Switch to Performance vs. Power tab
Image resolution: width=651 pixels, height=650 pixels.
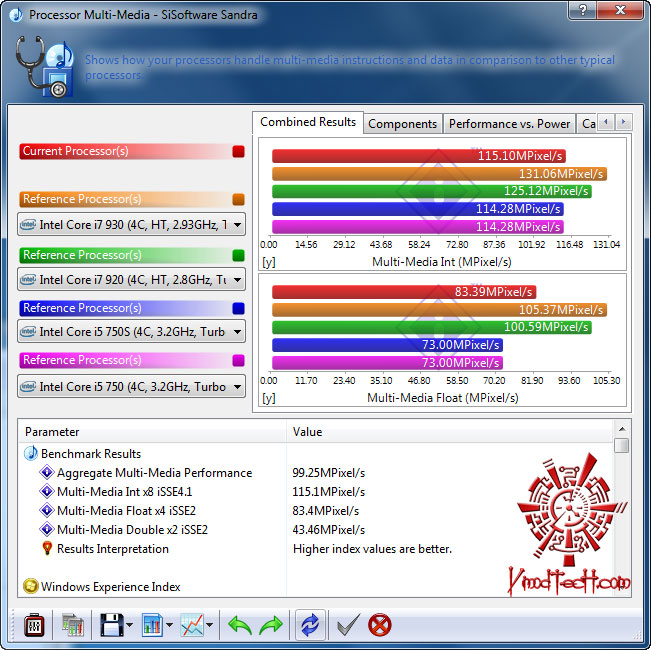tap(509, 124)
